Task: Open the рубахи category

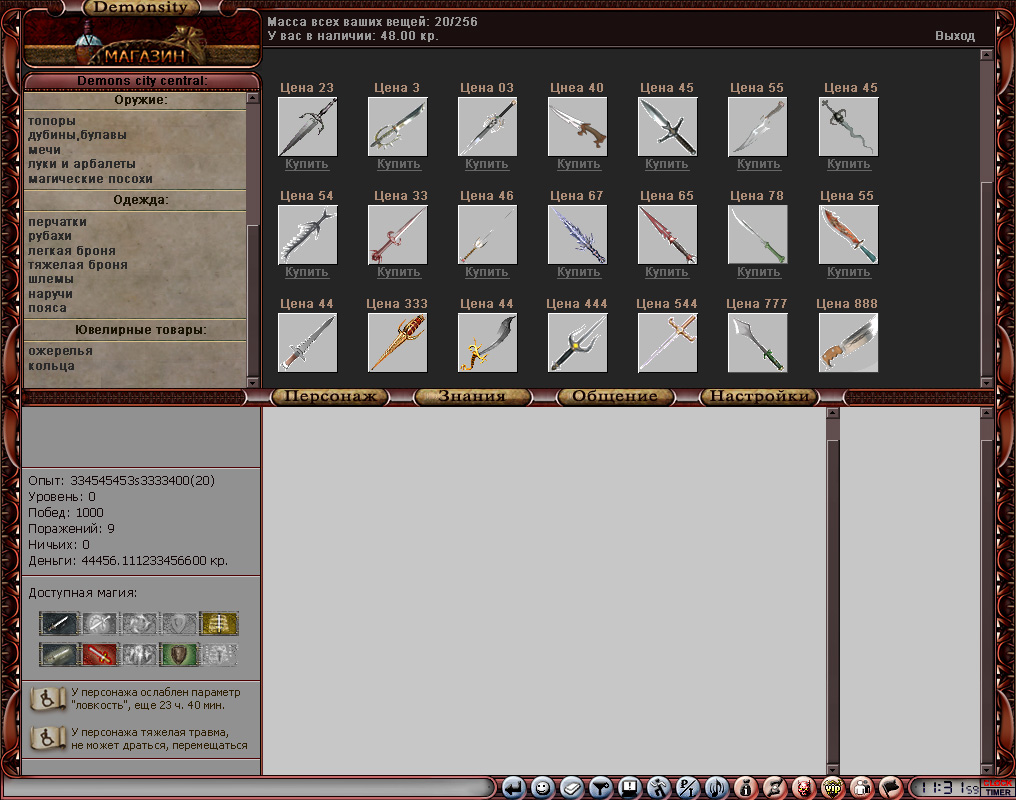Action: coord(50,236)
